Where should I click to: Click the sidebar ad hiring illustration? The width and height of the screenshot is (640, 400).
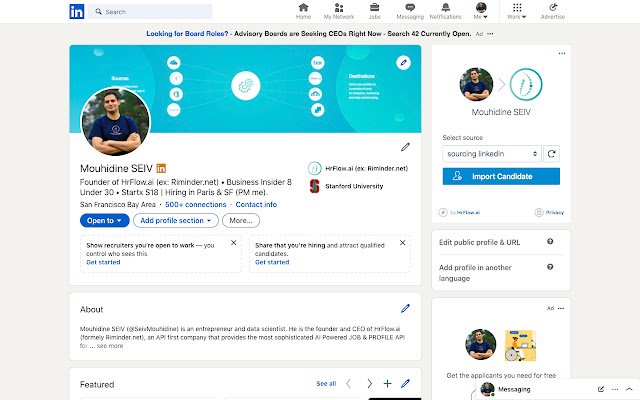click(520, 345)
